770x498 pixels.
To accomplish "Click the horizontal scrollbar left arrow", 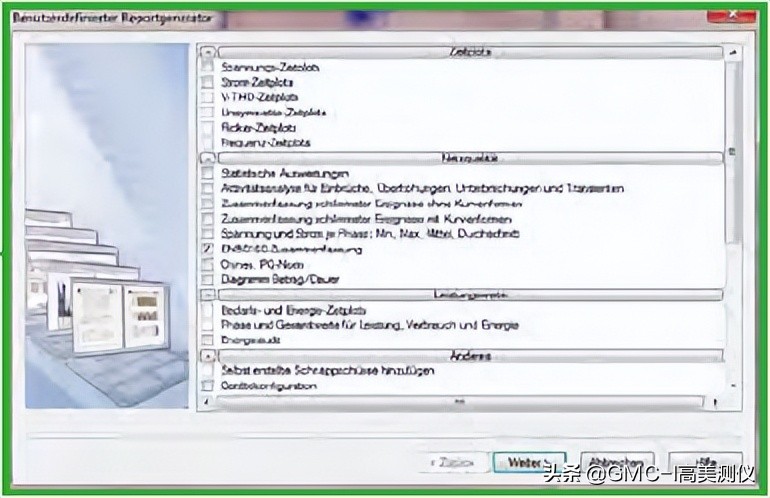I will [x=206, y=402].
